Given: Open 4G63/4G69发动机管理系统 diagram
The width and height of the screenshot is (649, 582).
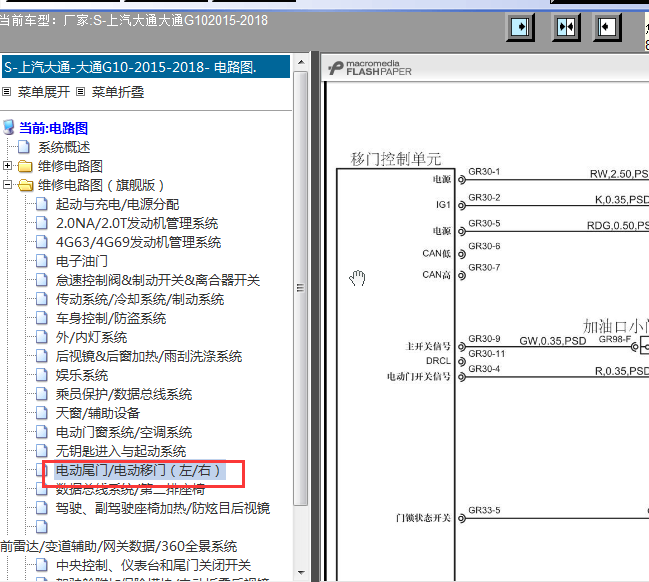Looking at the screenshot, I should click(138, 242).
